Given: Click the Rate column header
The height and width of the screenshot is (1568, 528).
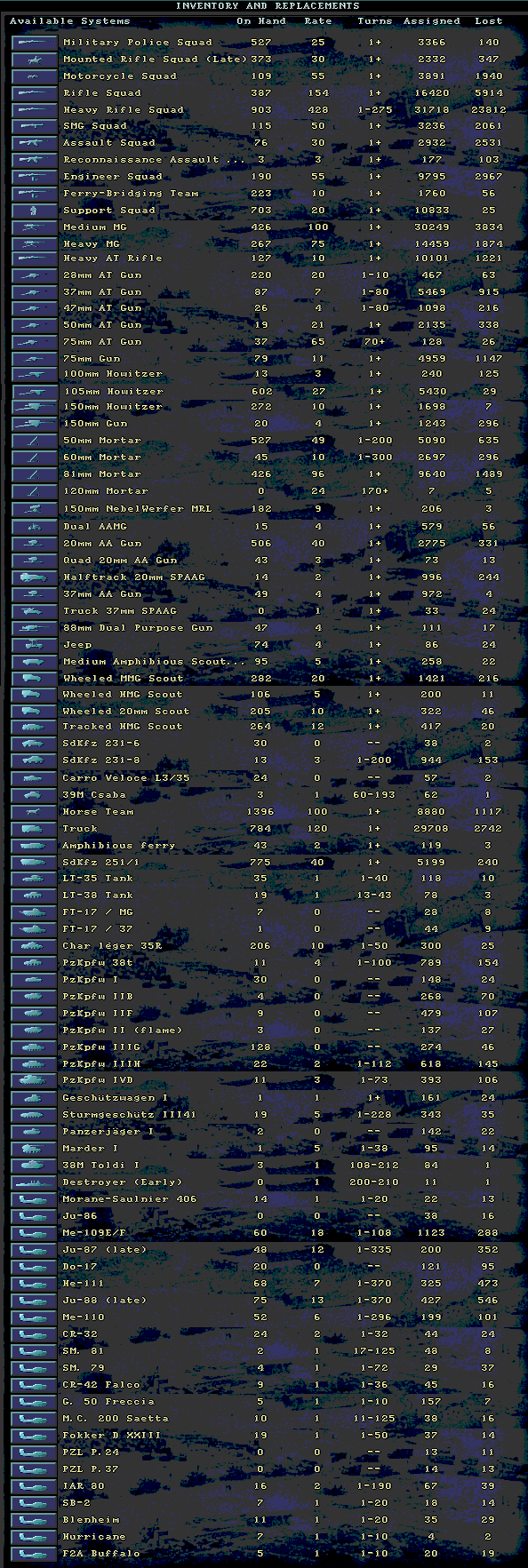Looking at the screenshot, I should pyautogui.click(x=318, y=21).
